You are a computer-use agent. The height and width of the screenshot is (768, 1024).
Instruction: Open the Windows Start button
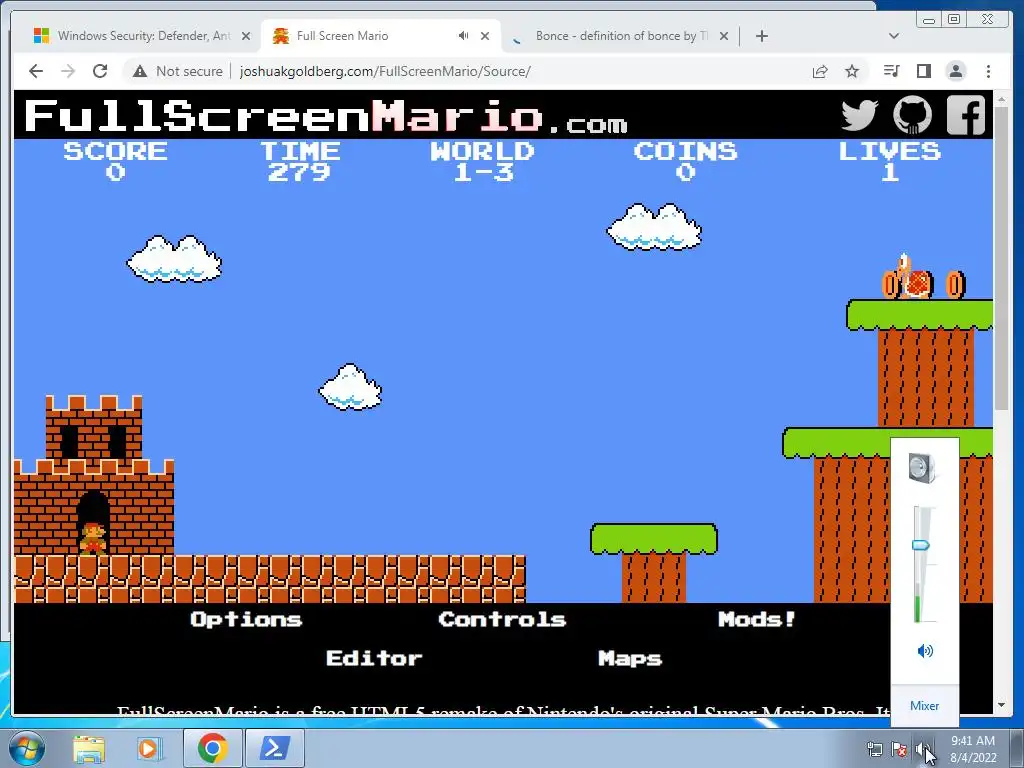click(26, 748)
